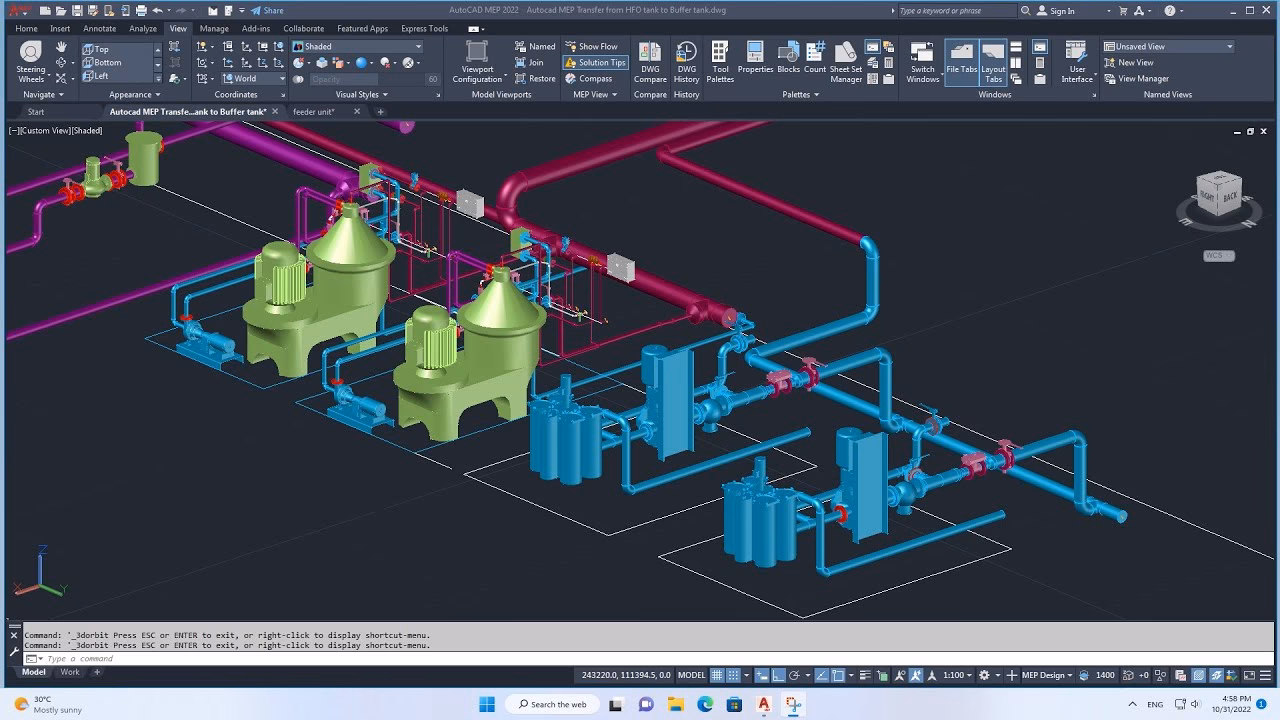Activate Show Flow display
This screenshot has height=720, width=1280.
point(594,45)
